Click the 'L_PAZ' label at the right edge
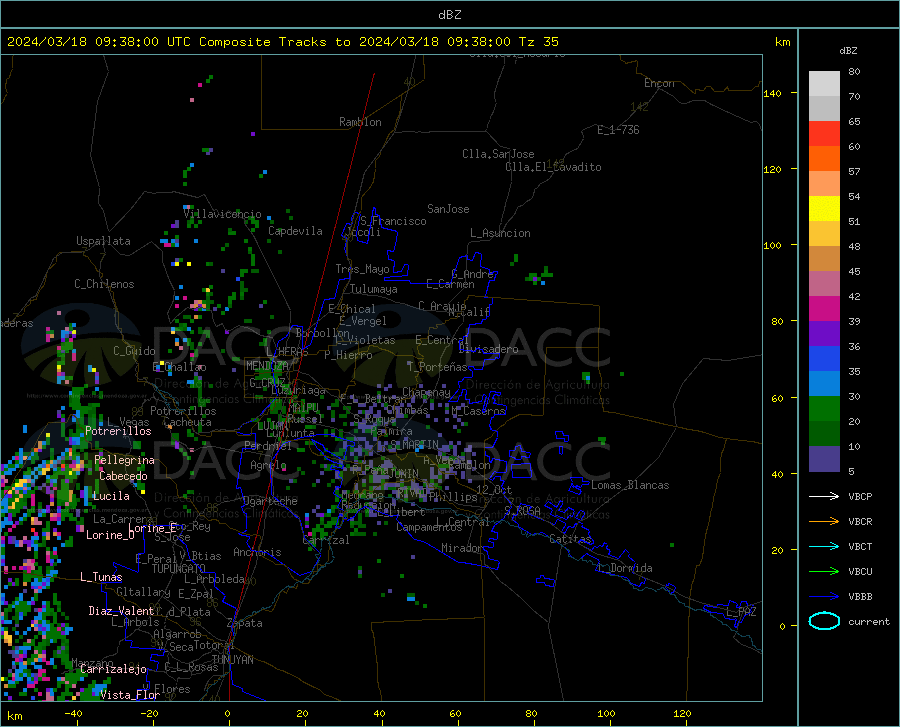 (x=741, y=612)
